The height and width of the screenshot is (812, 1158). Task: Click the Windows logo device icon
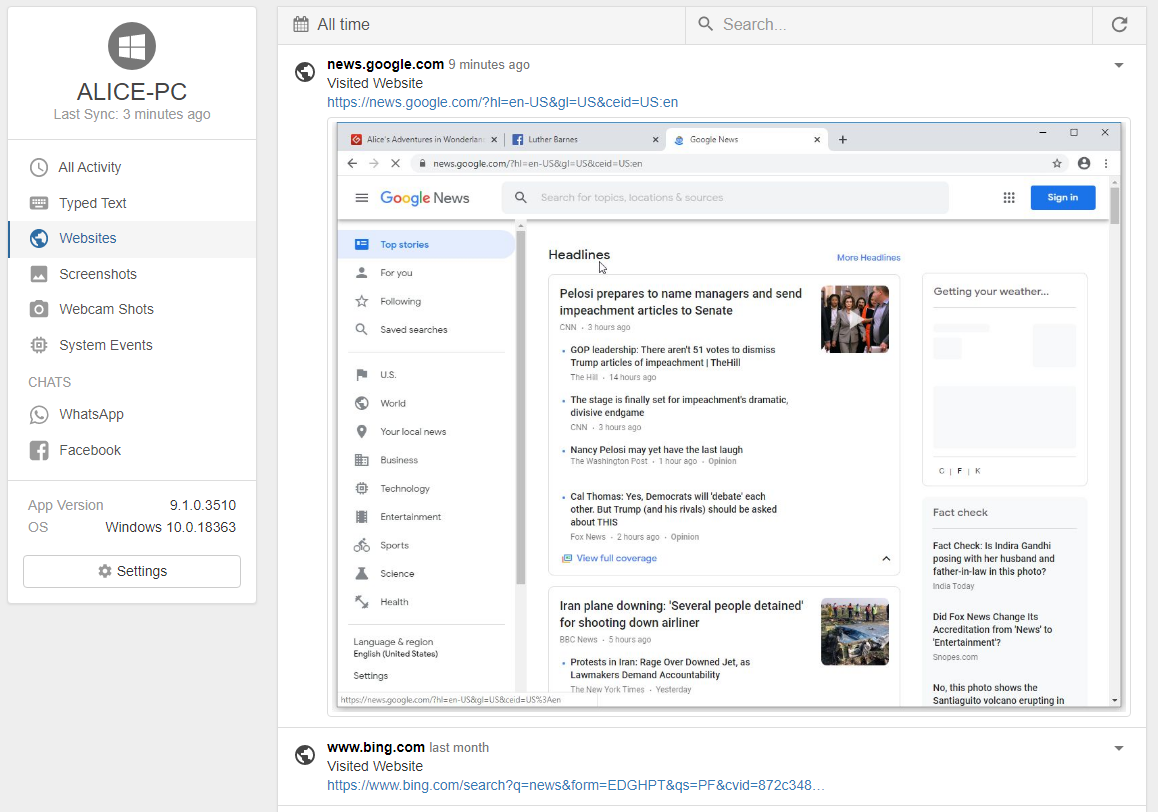(x=131, y=46)
